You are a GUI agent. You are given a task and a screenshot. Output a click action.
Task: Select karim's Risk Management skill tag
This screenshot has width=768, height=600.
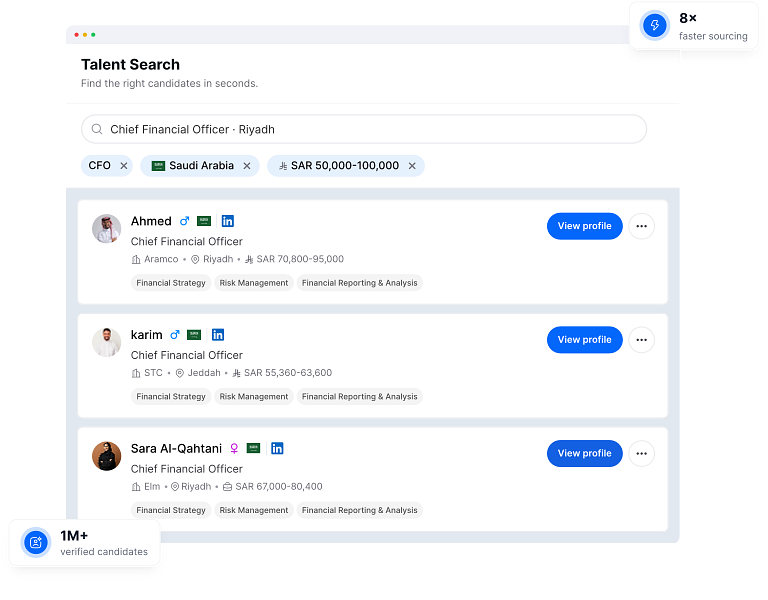point(254,396)
